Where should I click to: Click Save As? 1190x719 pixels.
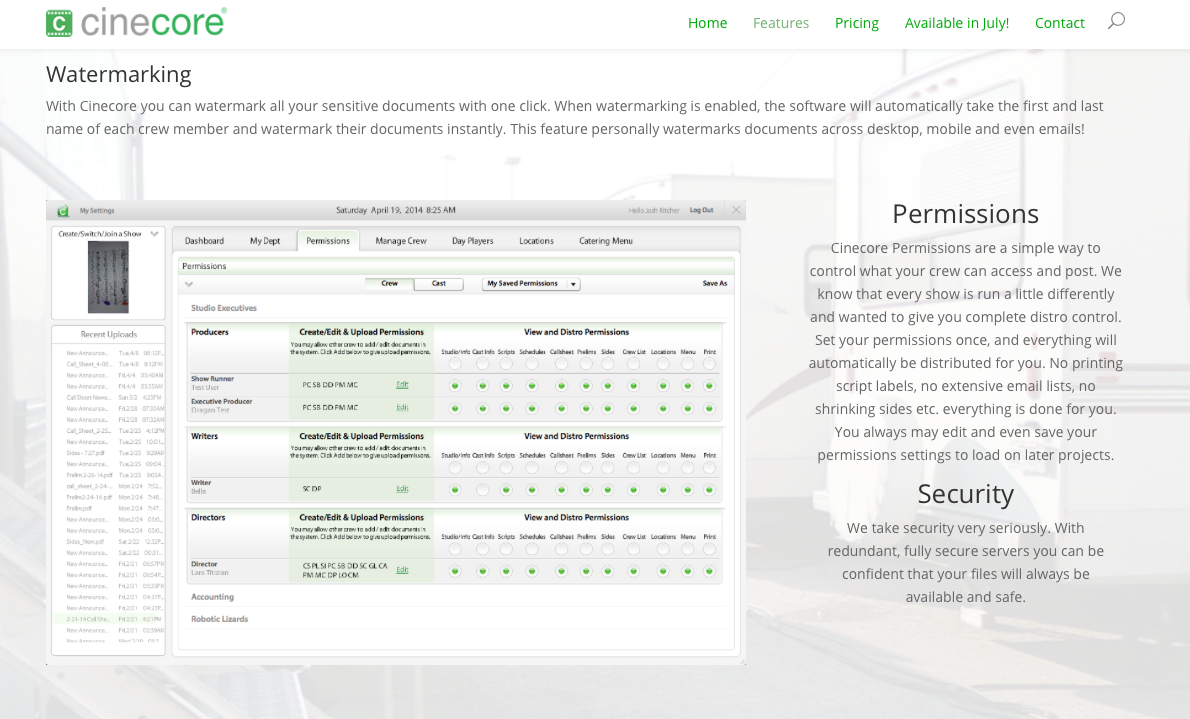click(x=714, y=283)
